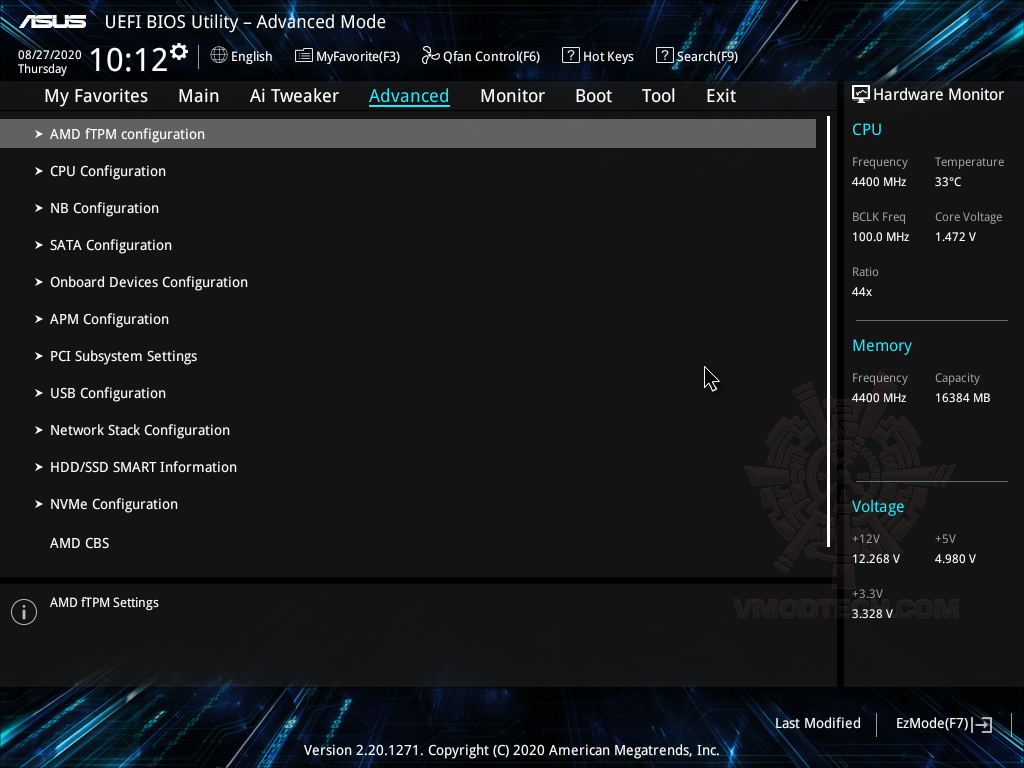The height and width of the screenshot is (768, 1024).
Task: Open the clock settings gear icon
Action: click(x=179, y=52)
